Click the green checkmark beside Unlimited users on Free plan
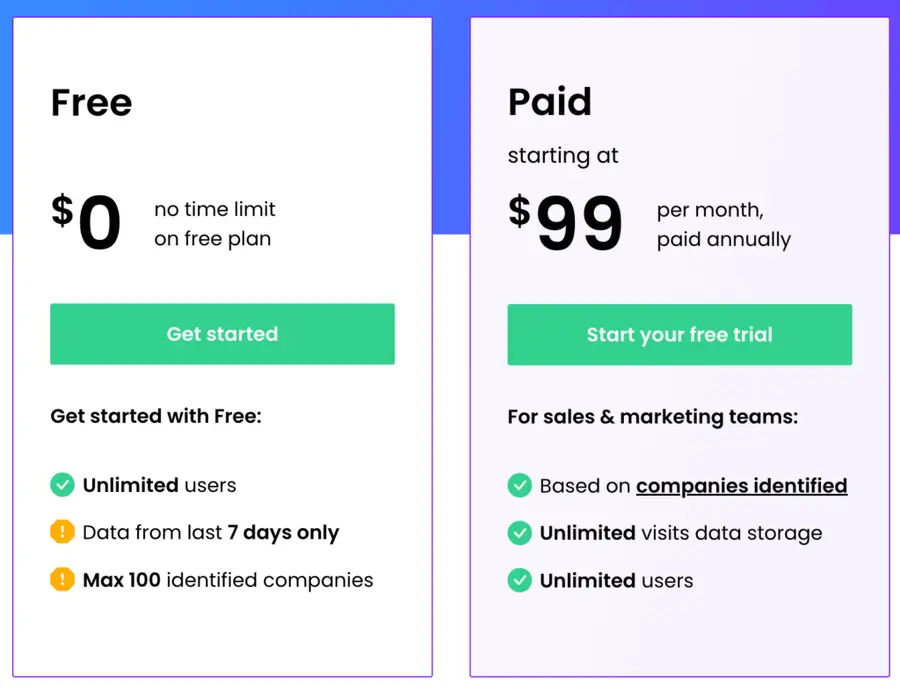The height and width of the screenshot is (689, 900). (62, 485)
